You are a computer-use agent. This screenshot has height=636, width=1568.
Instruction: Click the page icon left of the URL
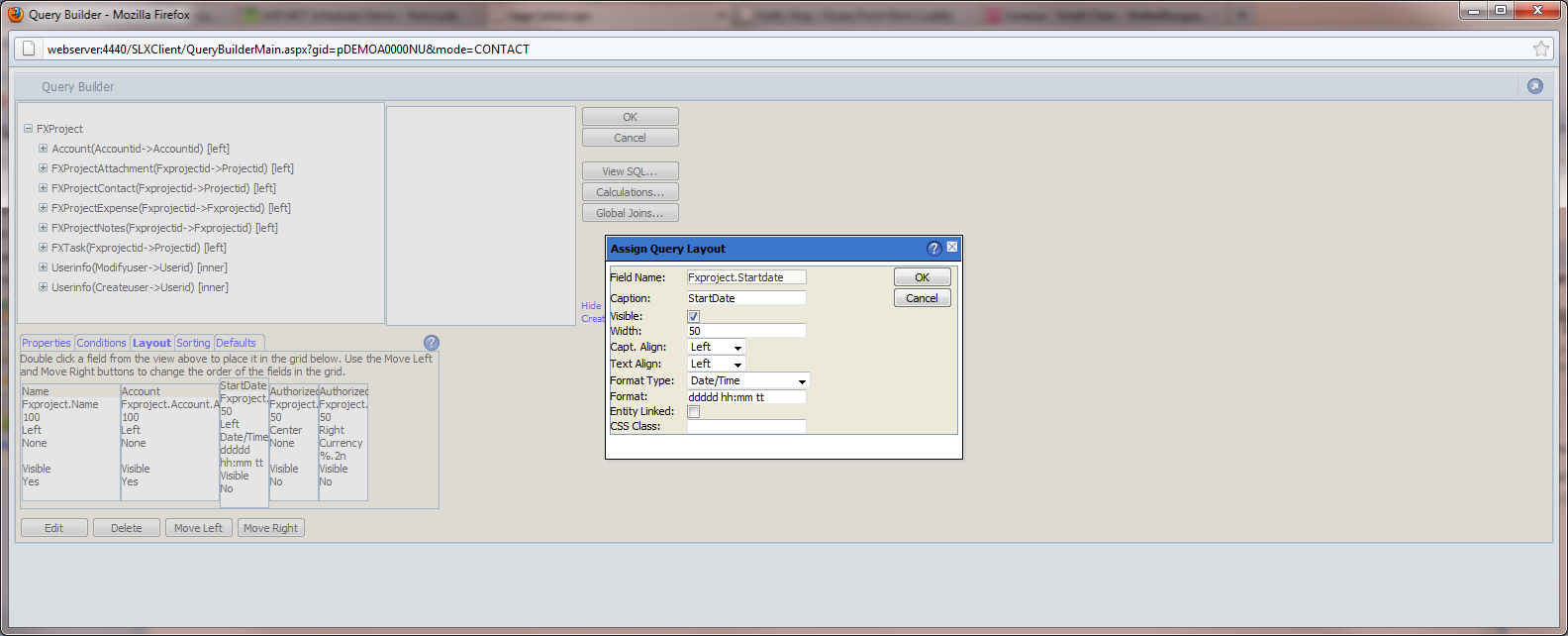pyautogui.click(x=30, y=49)
